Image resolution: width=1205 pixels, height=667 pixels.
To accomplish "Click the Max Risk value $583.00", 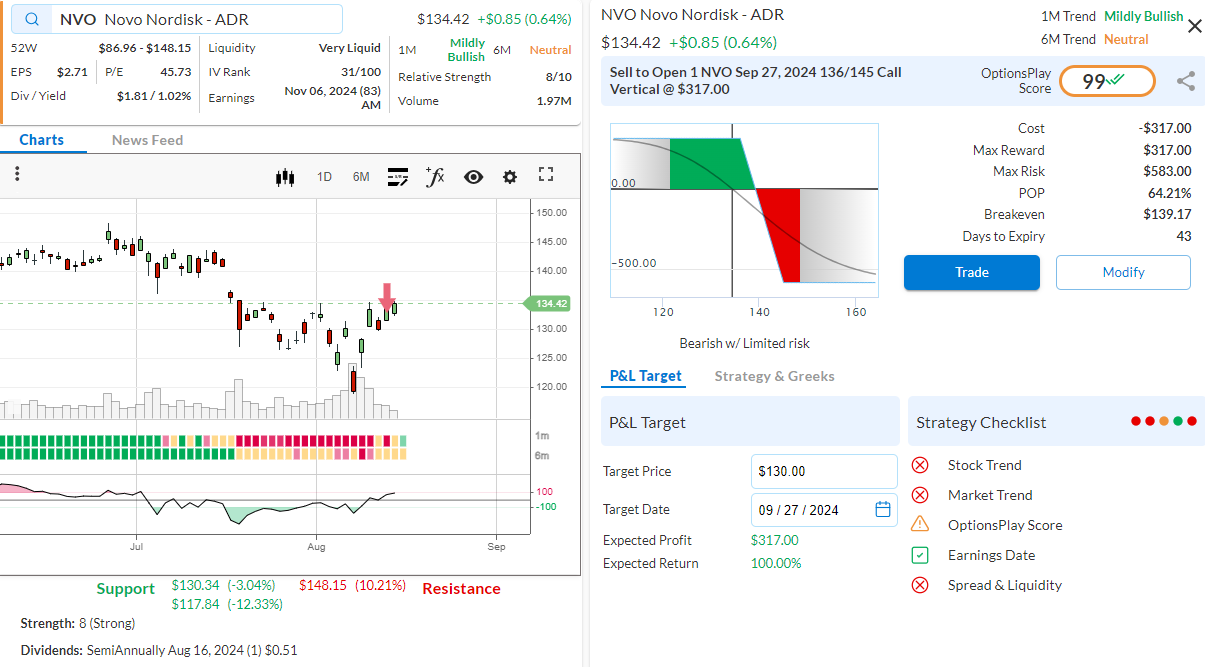I will click(1167, 171).
